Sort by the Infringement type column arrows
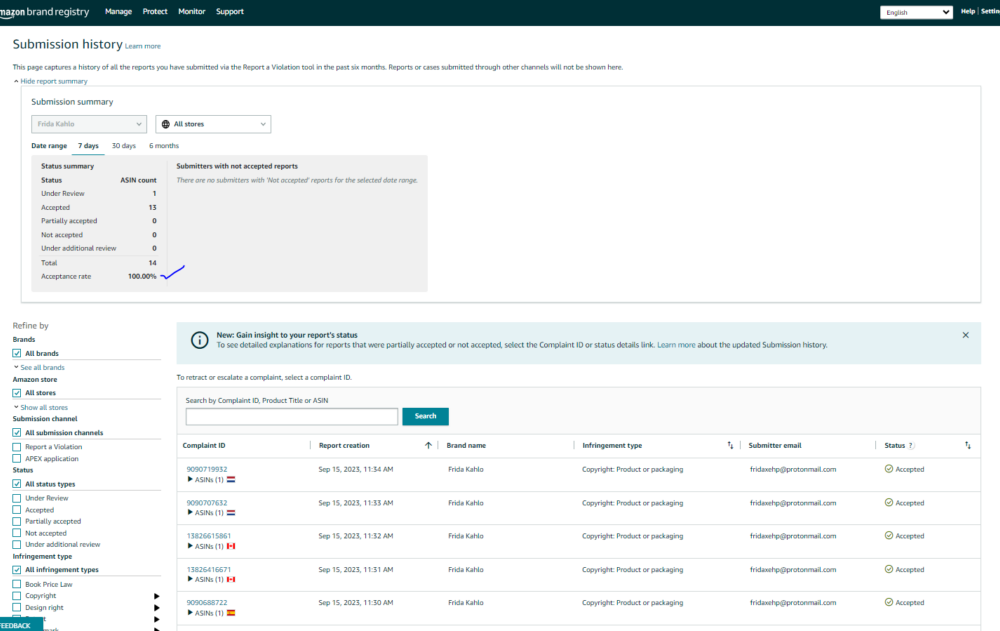This screenshot has width=1000, height=631. pyautogui.click(x=730, y=445)
